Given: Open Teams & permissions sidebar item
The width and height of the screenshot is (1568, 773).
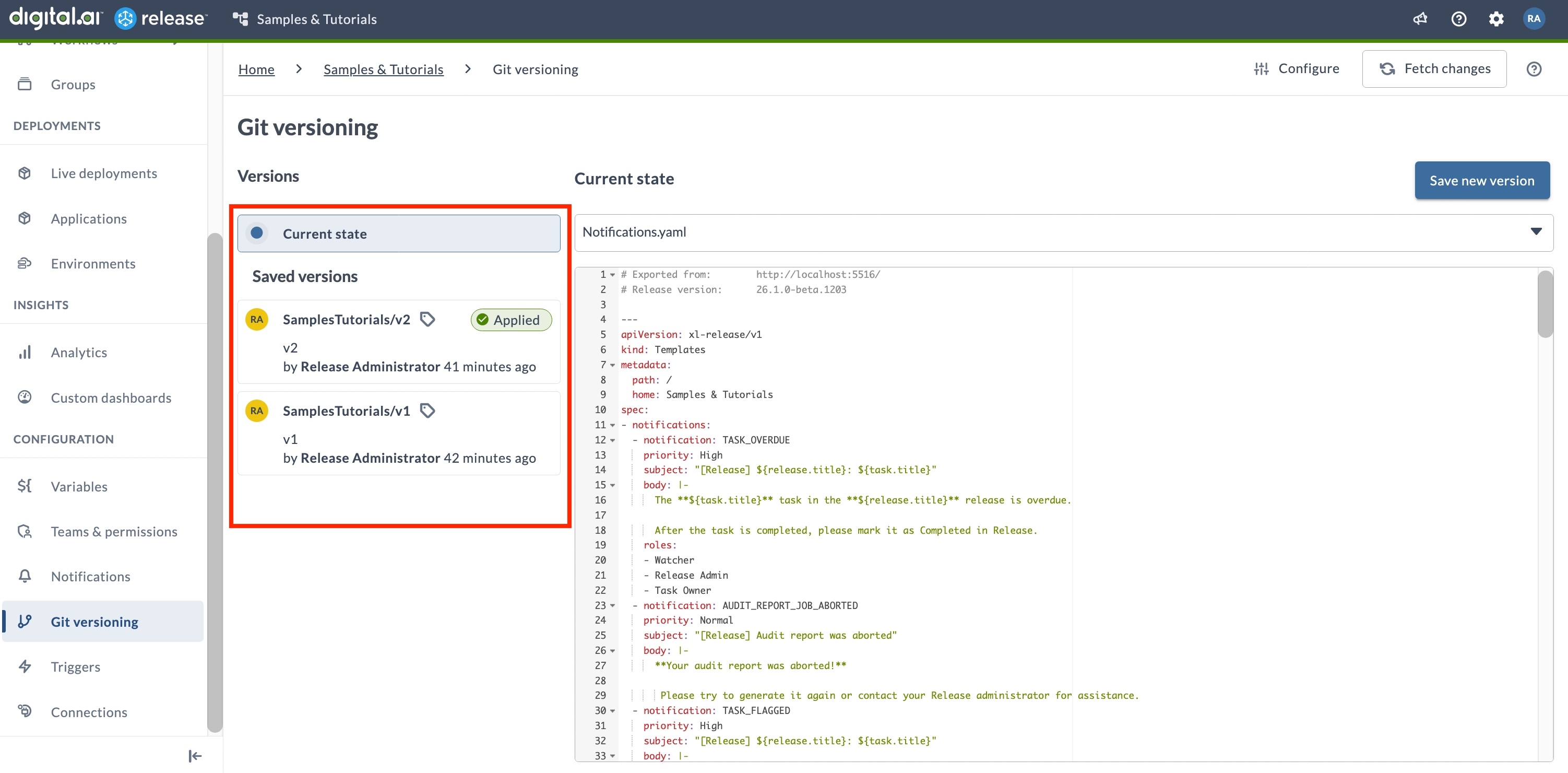Looking at the screenshot, I should (114, 531).
